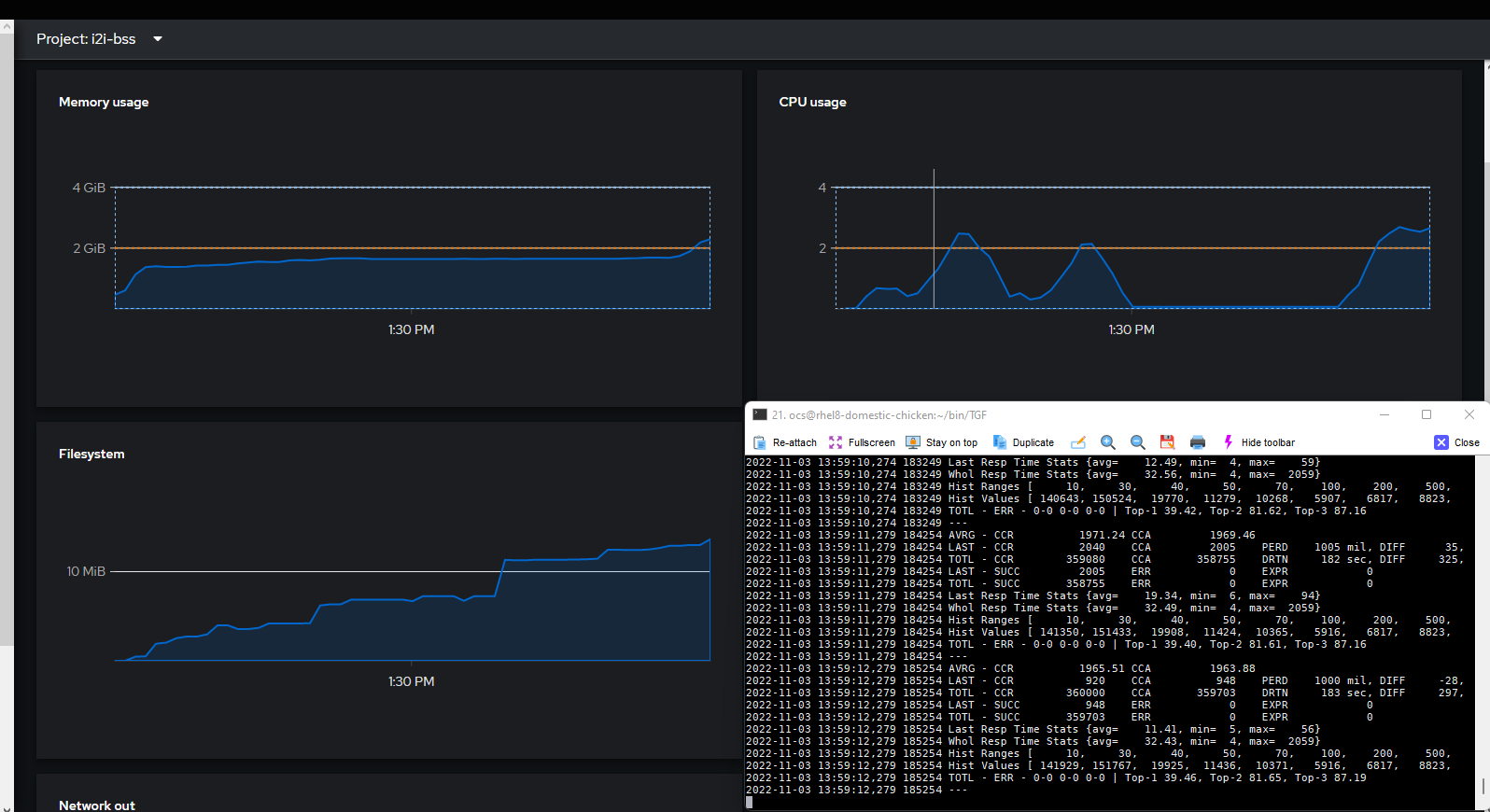Maximize the detached terminal window
This screenshot has height=812, width=1490.
(x=1427, y=414)
